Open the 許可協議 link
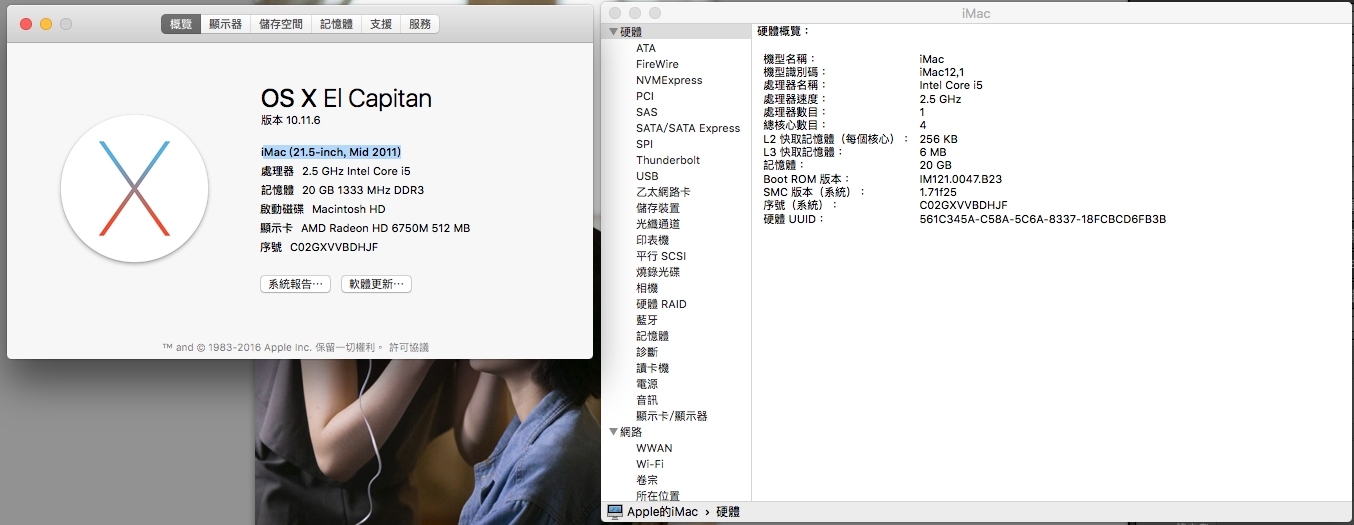The image size is (1354, 525). pyautogui.click(x=409, y=347)
